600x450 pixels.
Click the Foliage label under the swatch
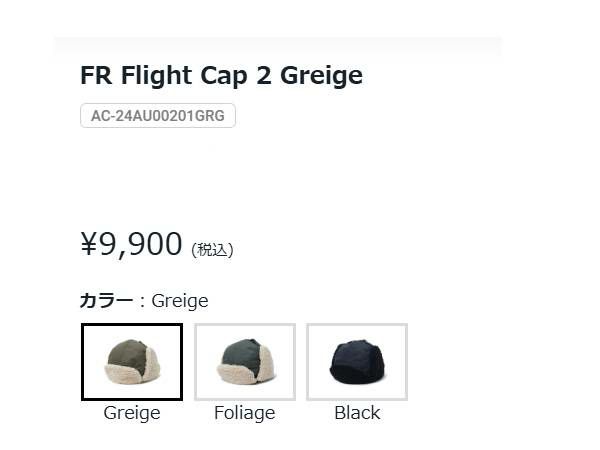[x=245, y=413]
